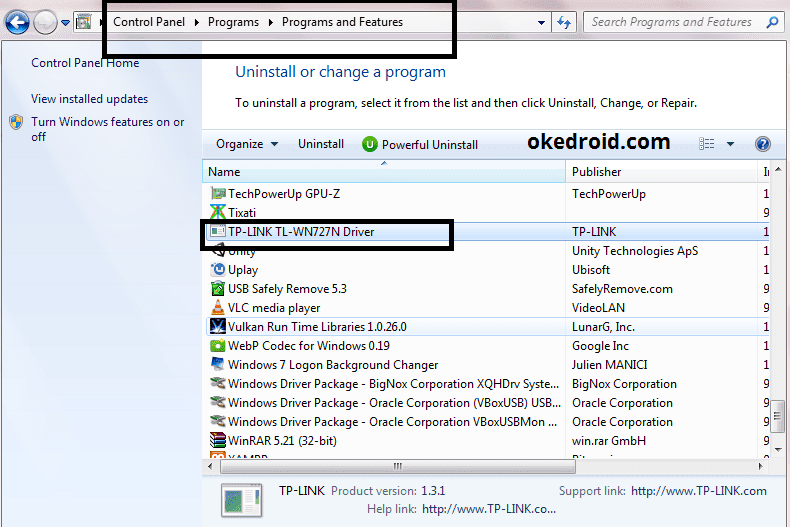This screenshot has width=790, height=527.
Task: Sort the list by Name column
Action: coord(384,172)
